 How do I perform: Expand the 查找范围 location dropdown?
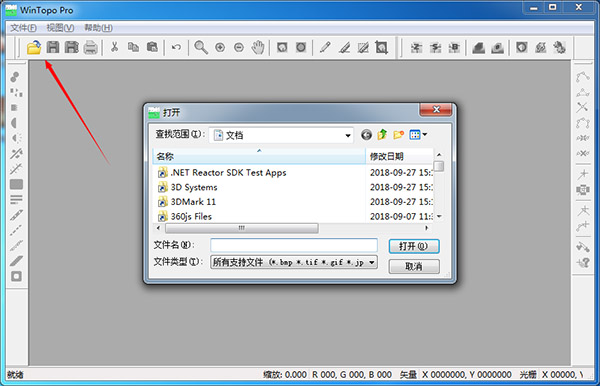pos(348,135)
